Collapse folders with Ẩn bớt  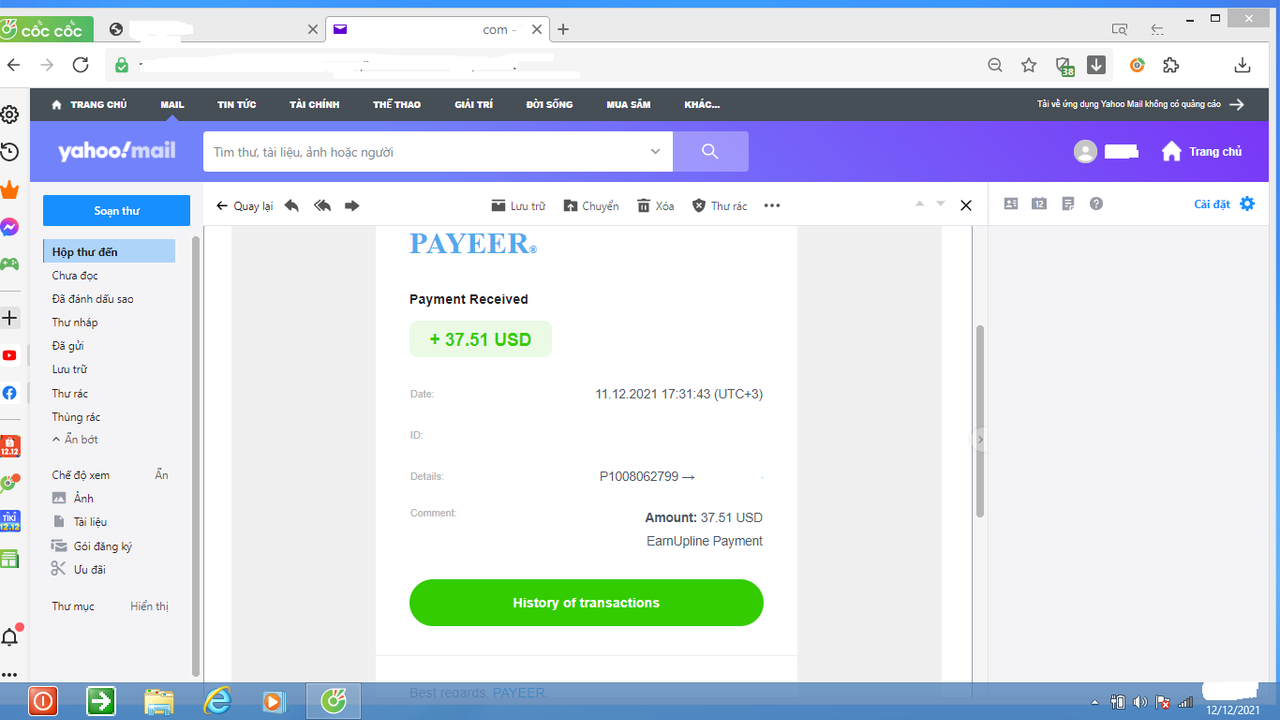(x=75, y=439)
